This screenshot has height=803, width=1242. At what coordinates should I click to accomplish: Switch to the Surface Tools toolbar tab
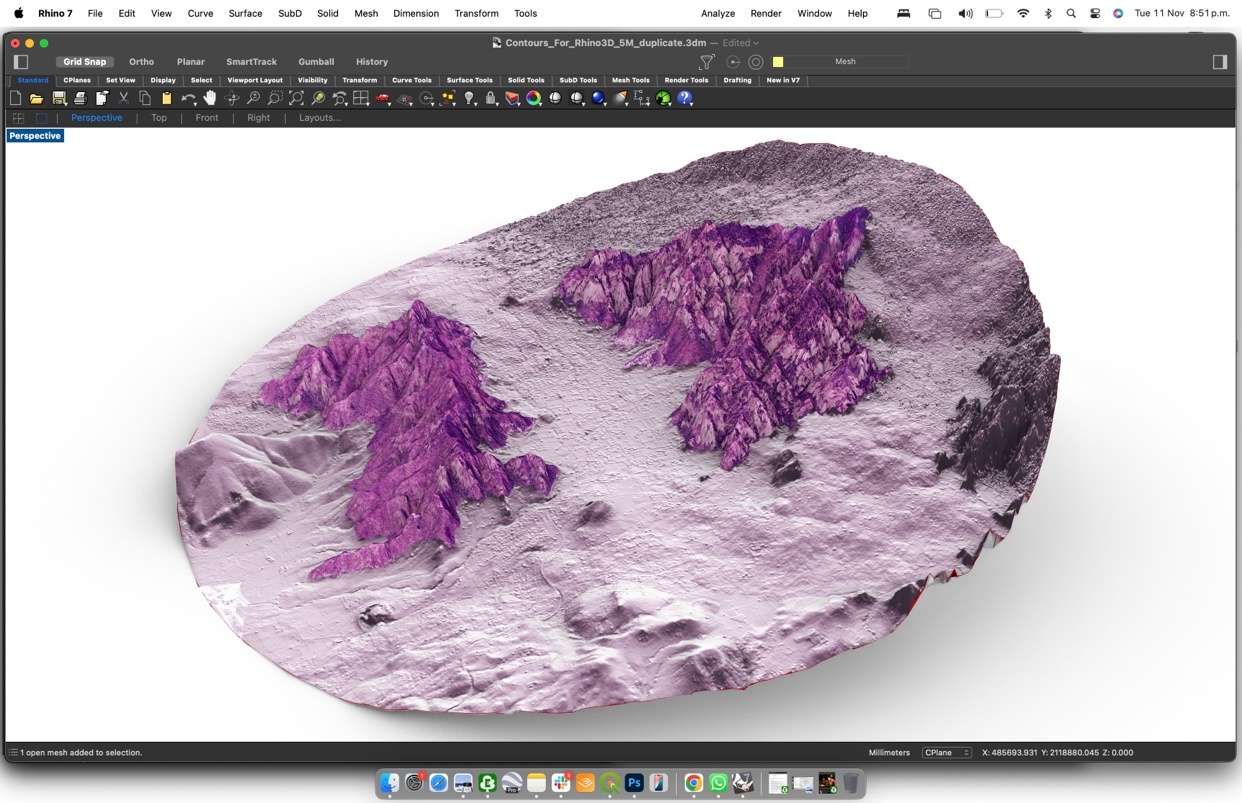point(469,80)
